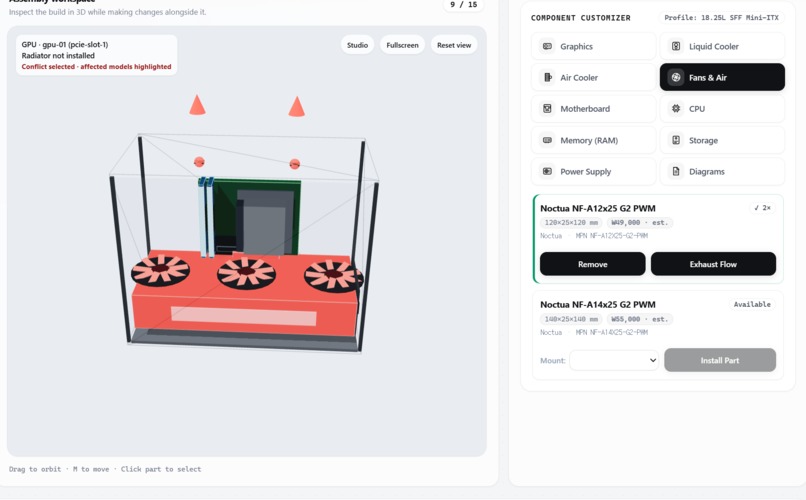This screenshot has height=500, width=806.
Task: Select the Liquid Cooler icon
Action: point(676,46)
